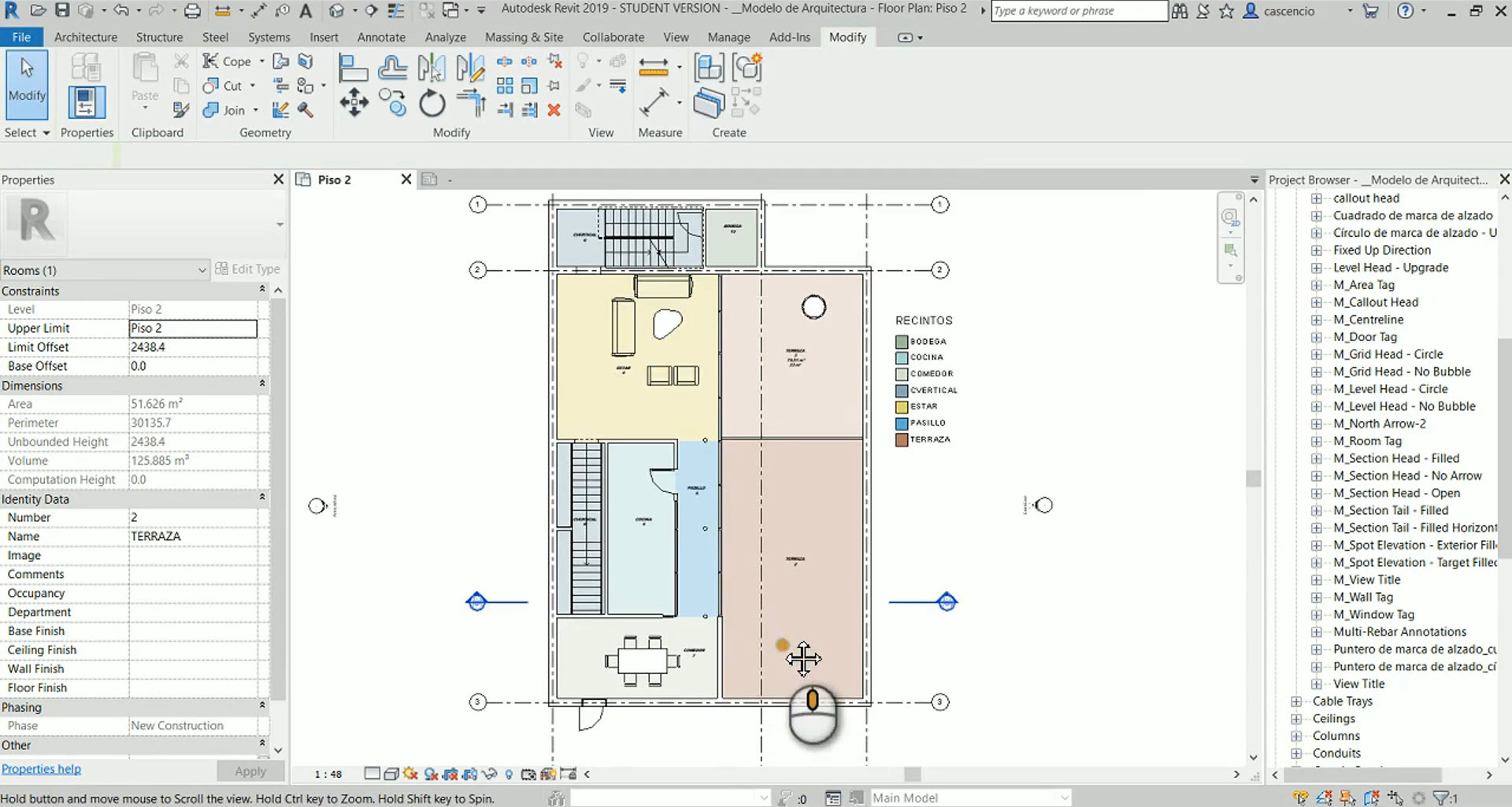The height and width of the screenshot is (807, 1512).
Task: Select the Move tool in Modify panel
Action: pyautogui.click(x=354, y=104)
